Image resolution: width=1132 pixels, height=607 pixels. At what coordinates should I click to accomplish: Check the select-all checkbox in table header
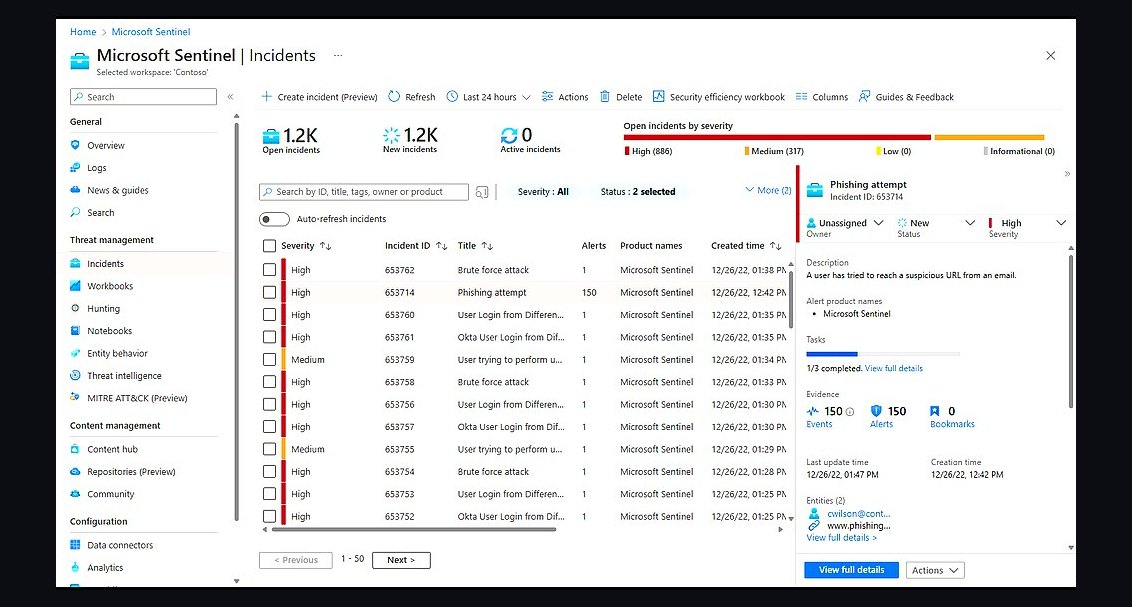coord(269,246)
